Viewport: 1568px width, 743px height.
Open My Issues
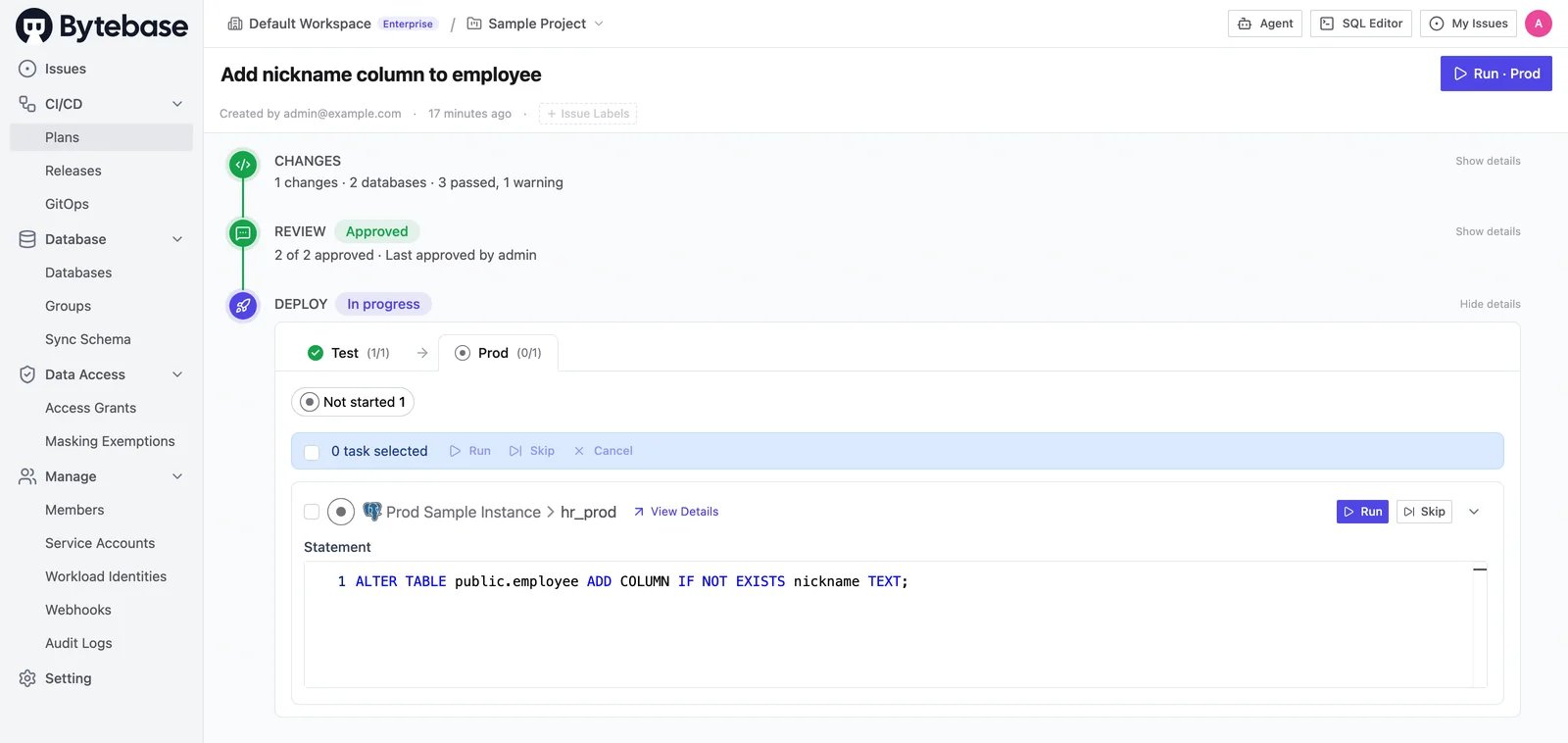pos(1468,24)
